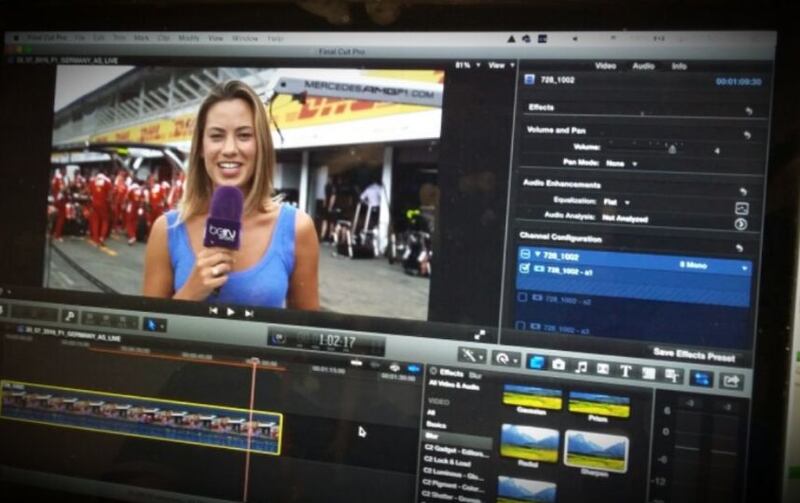800x503 pixels.
Task: Click the Share export icon
Action: 731,381
